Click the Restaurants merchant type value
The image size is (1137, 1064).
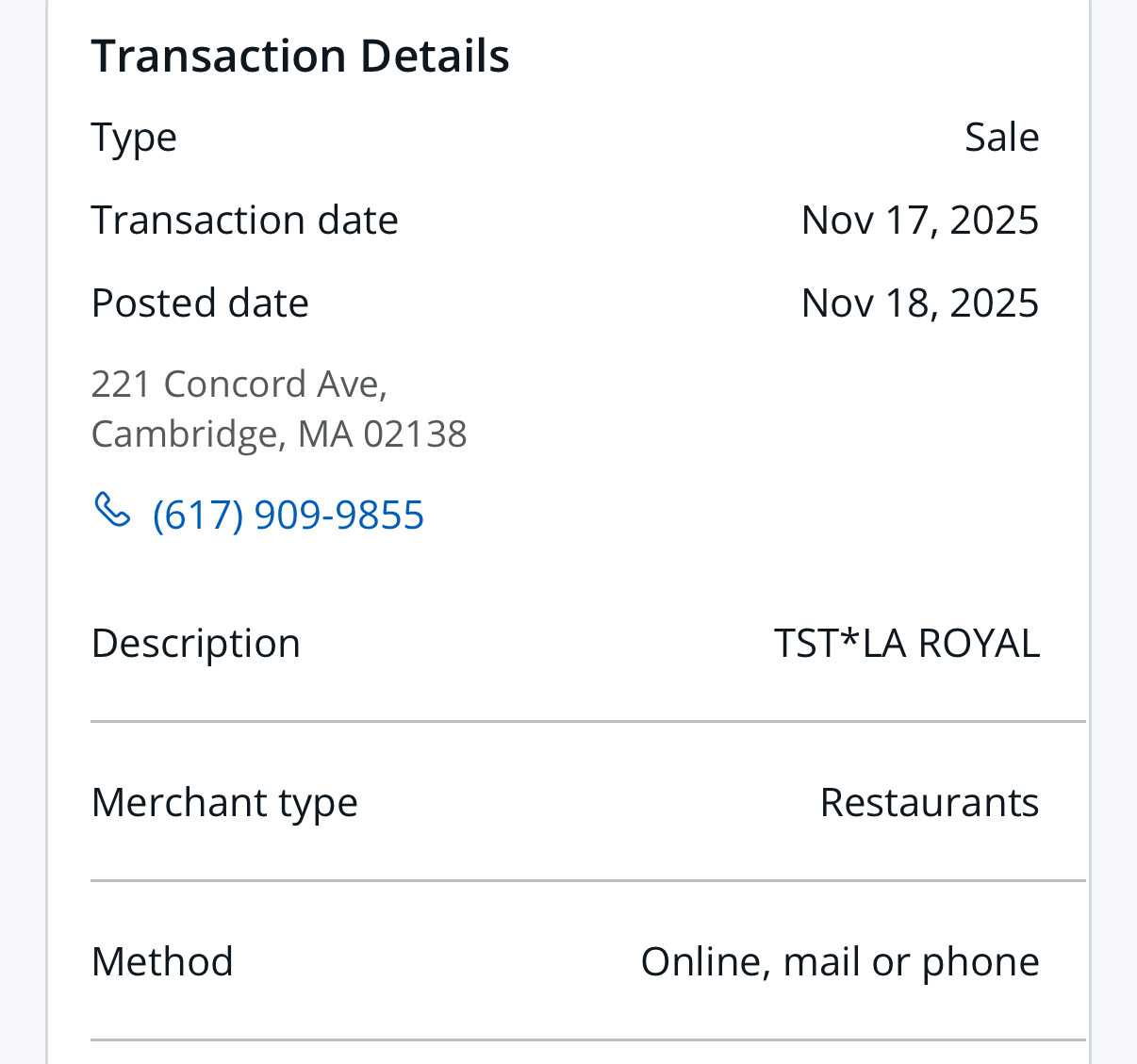point(929,803)
